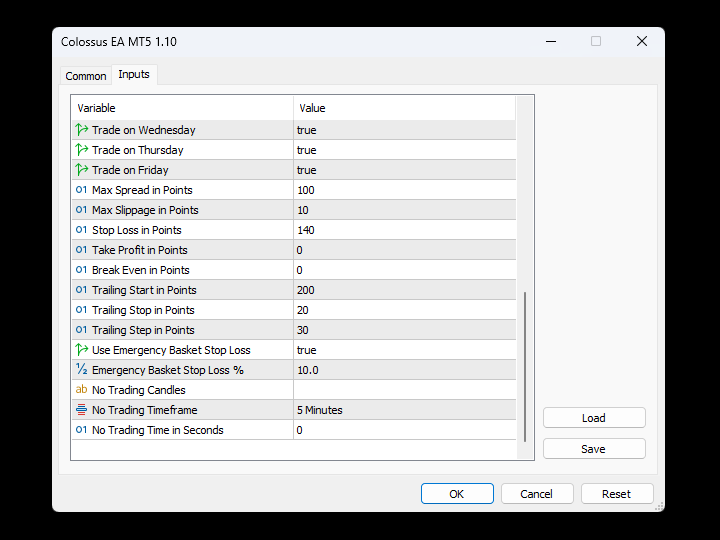Toggle the Trade on Thursday true value

point(405,150)
